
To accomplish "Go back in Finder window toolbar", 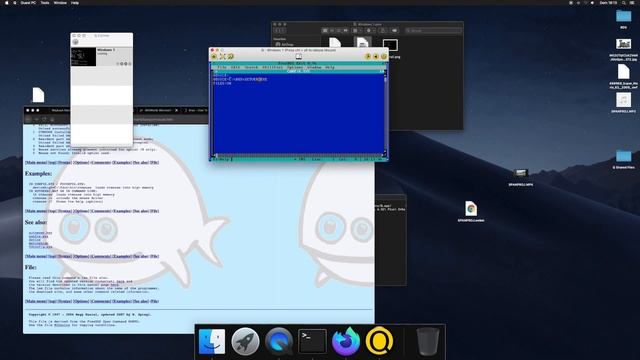I will pos(276,31).
